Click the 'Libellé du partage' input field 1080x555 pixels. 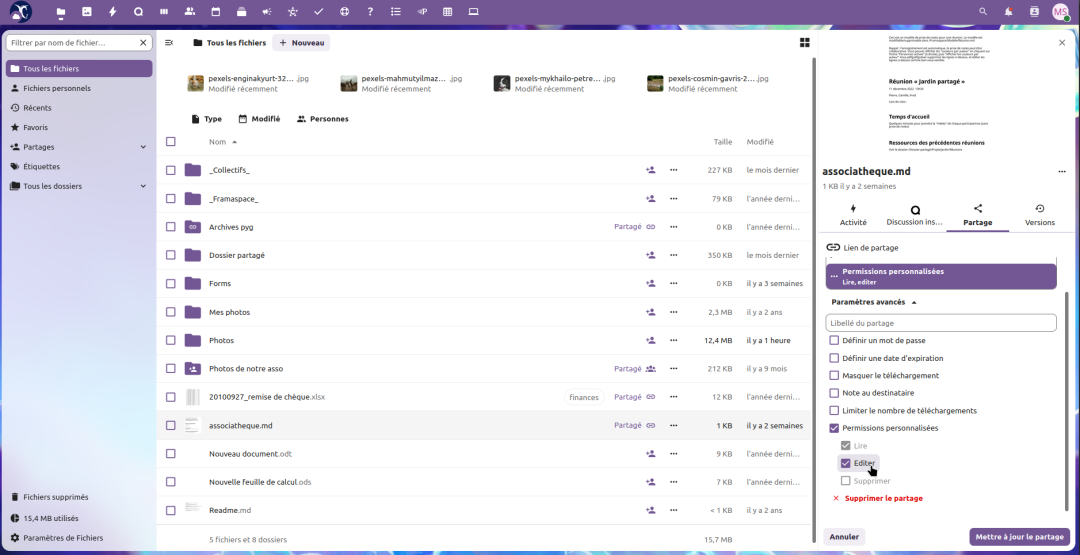coord(940,323)
